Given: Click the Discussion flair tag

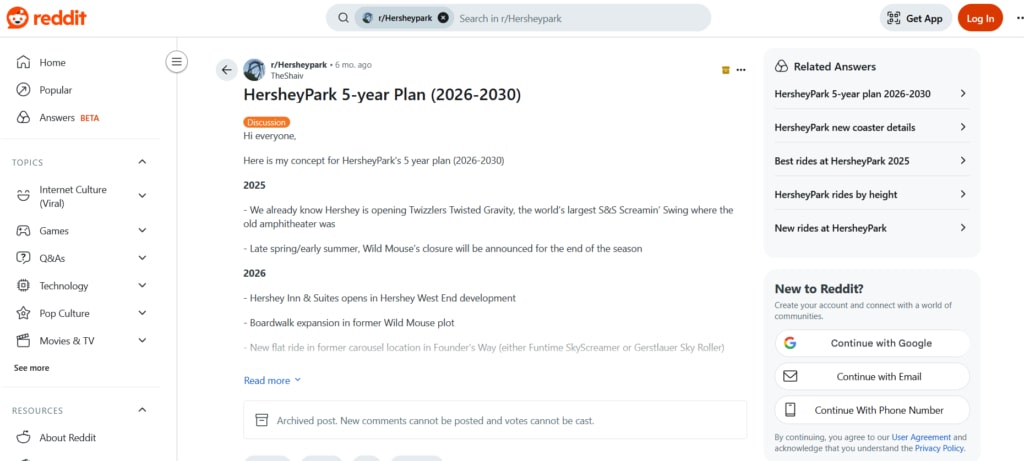Looking at the screenshot, I should click(x=266, y=122).
